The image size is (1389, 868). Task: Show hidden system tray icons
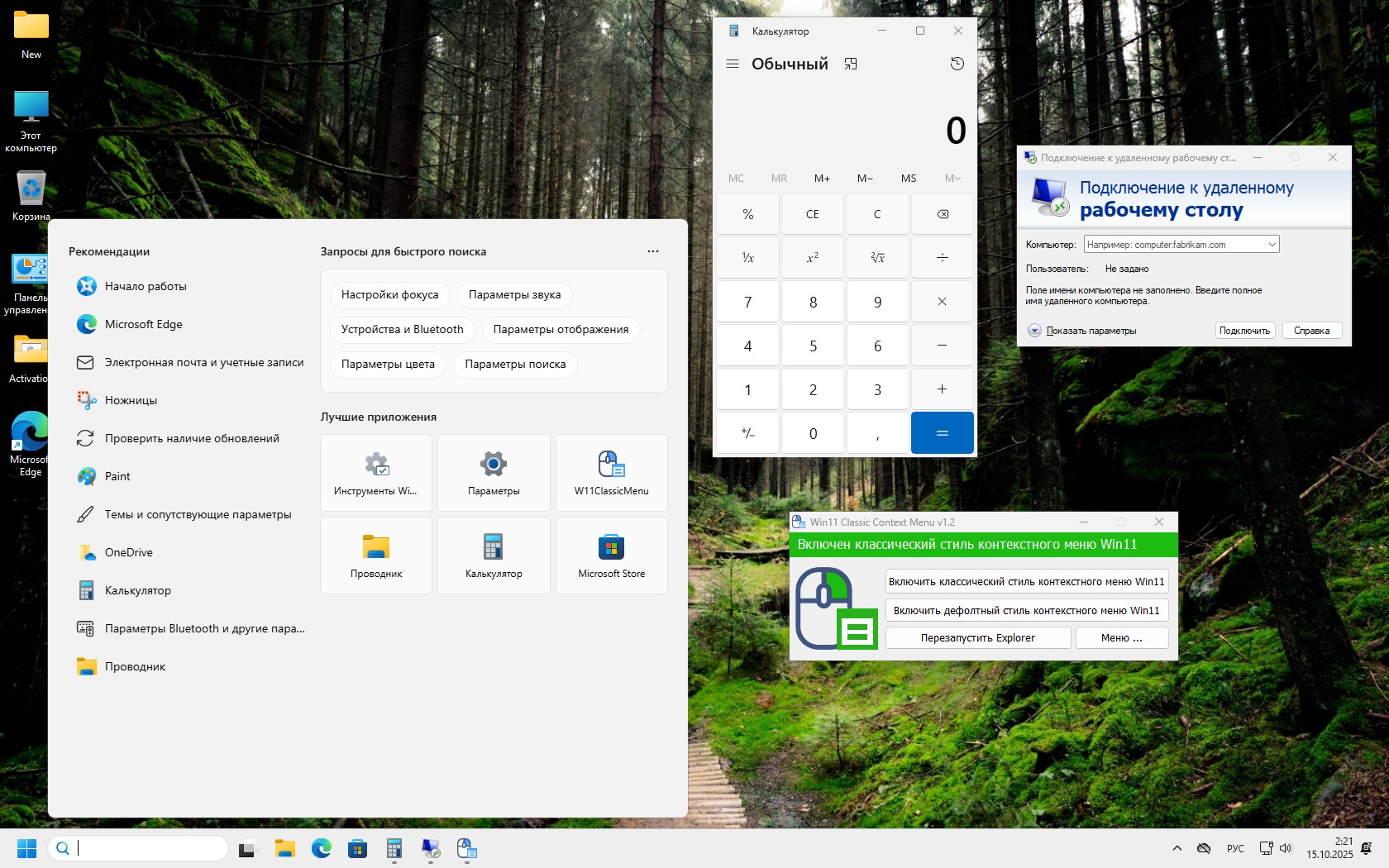click(x=1177, y=848)
